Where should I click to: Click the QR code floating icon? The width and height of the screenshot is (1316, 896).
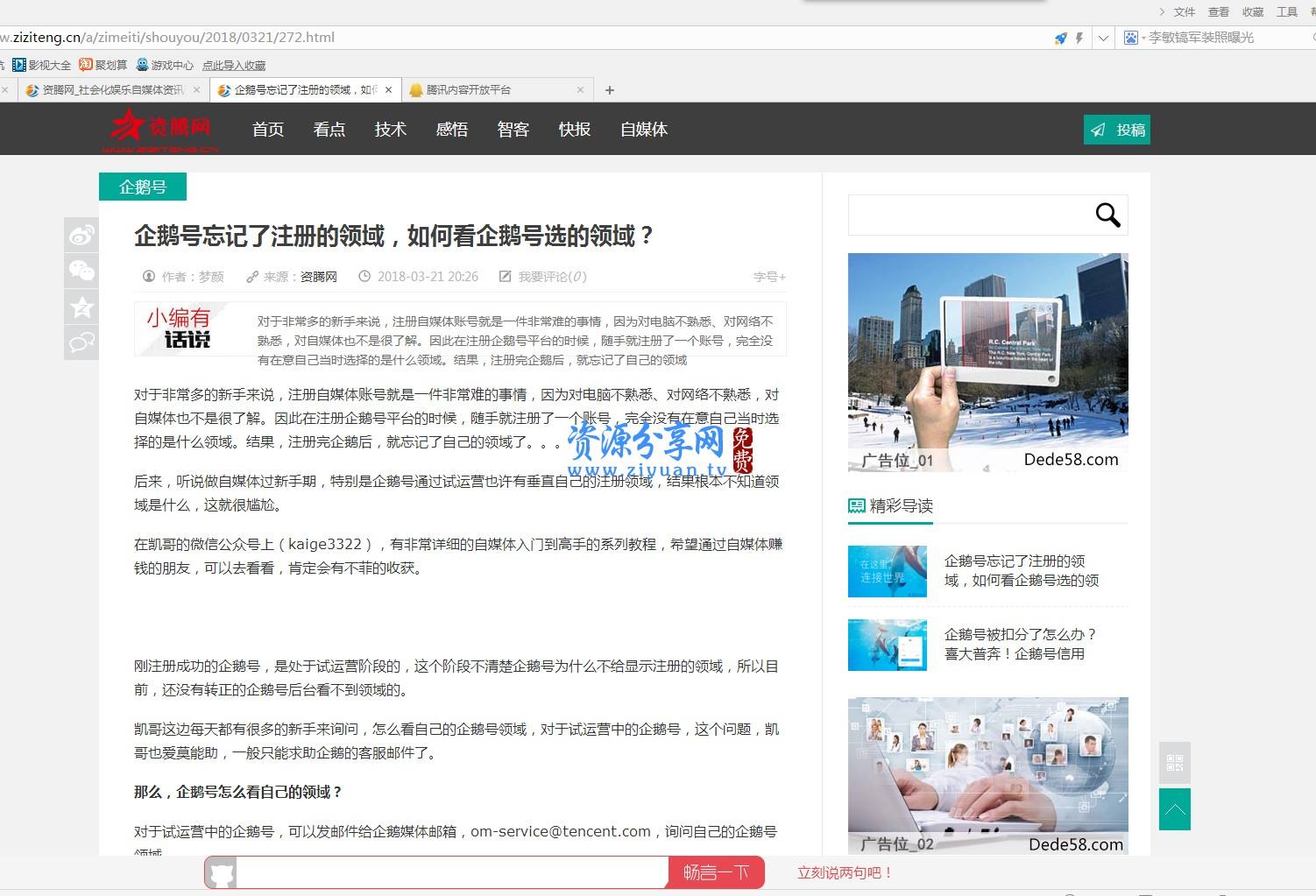[1175, 763]
